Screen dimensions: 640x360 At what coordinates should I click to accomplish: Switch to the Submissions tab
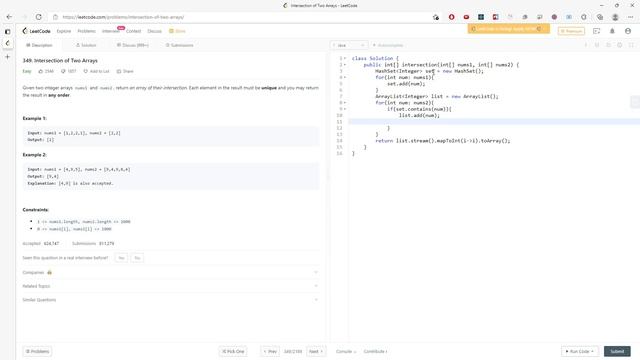[x=180, y=45]
